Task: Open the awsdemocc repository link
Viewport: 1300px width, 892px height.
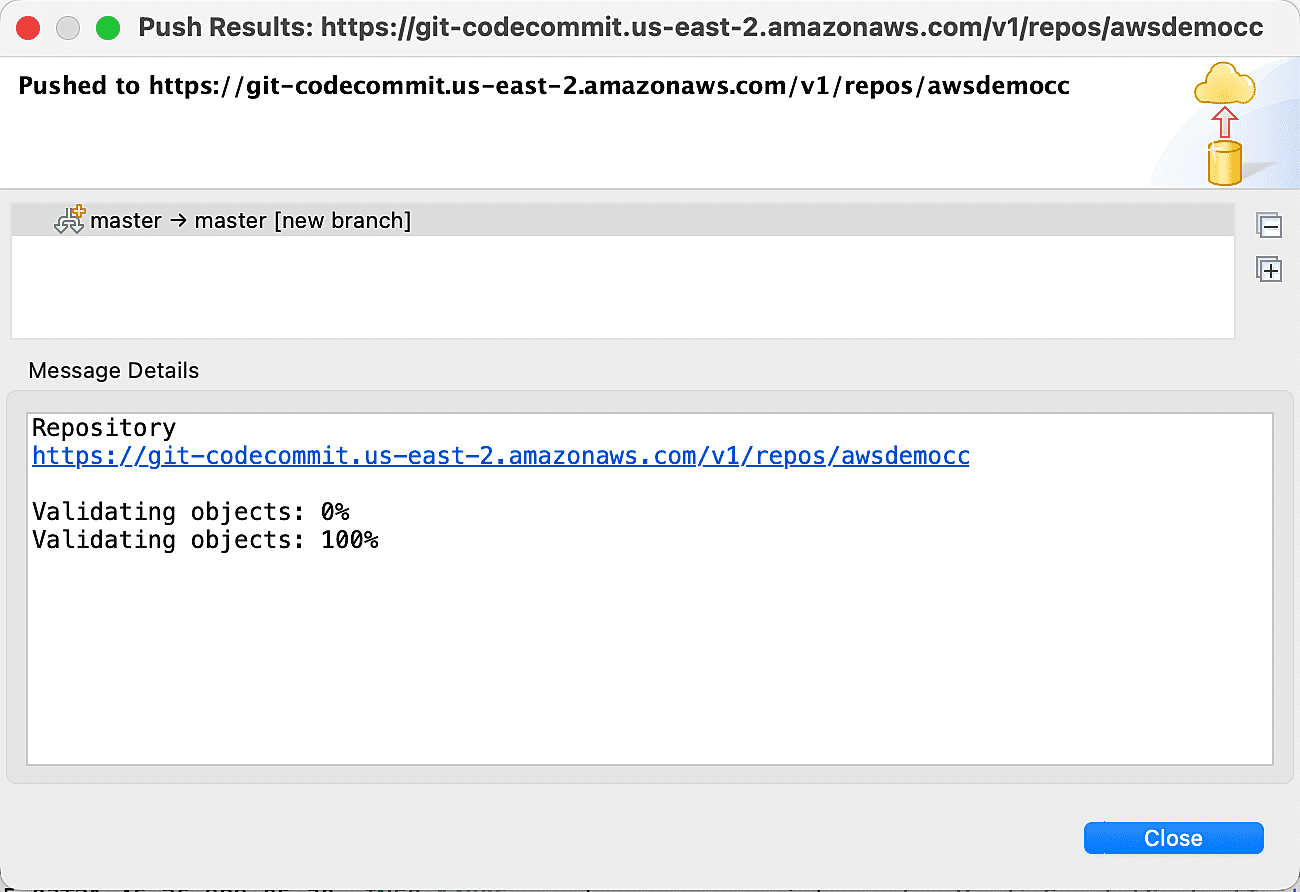Action: pyautogui.click(x=501, y=456)
